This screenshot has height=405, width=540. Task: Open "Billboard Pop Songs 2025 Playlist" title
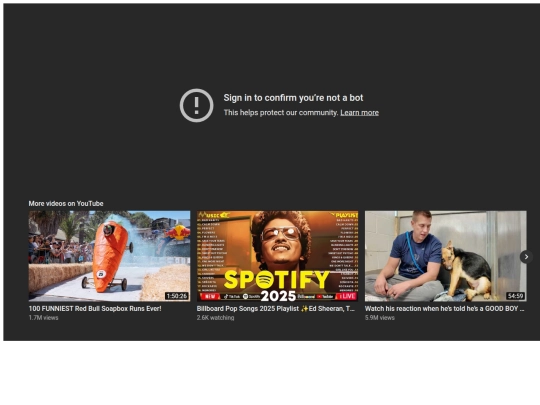pyautogui.click(x=276, y=309)
